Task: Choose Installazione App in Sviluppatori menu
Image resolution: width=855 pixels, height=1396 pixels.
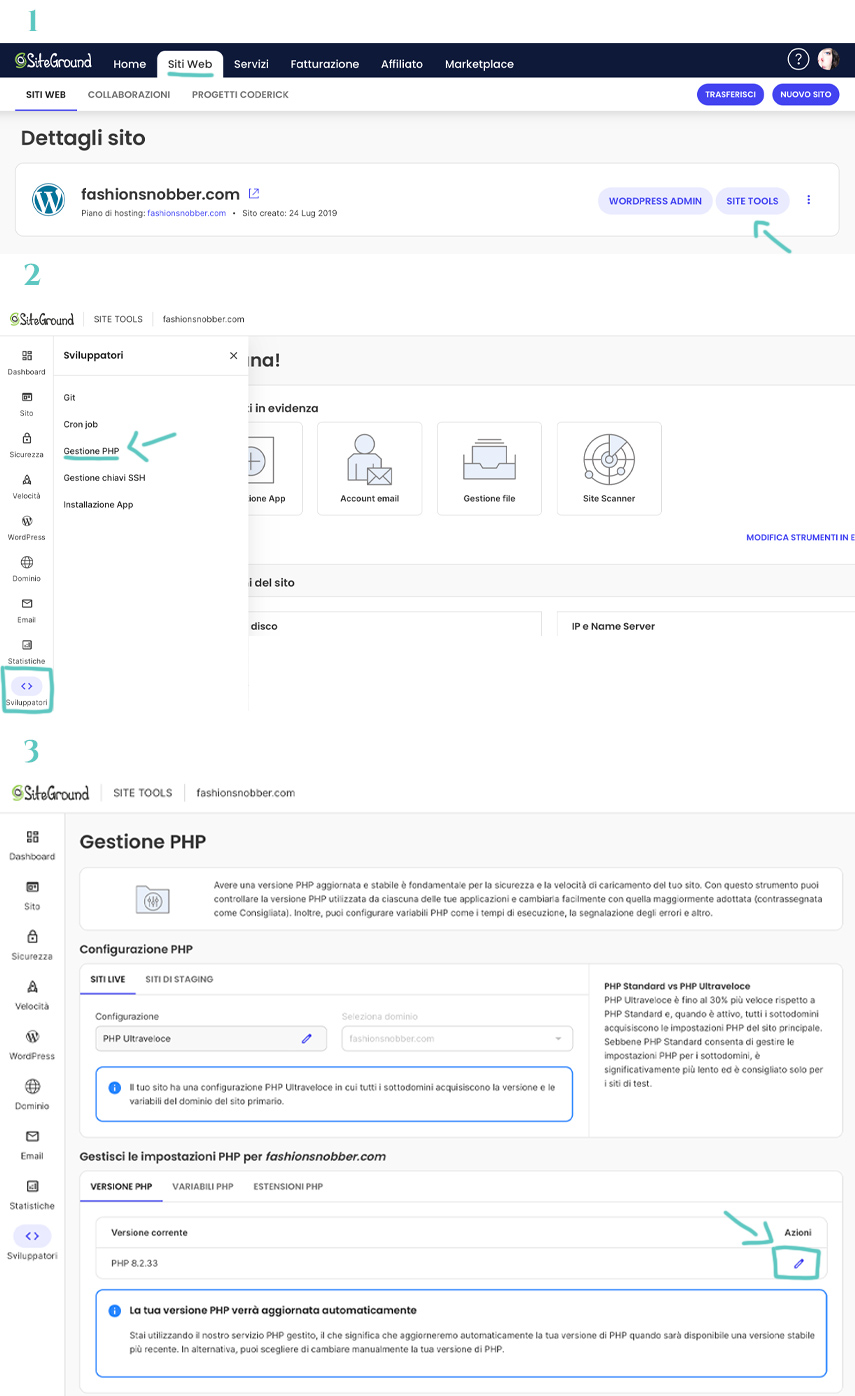Action: (98, 504)
